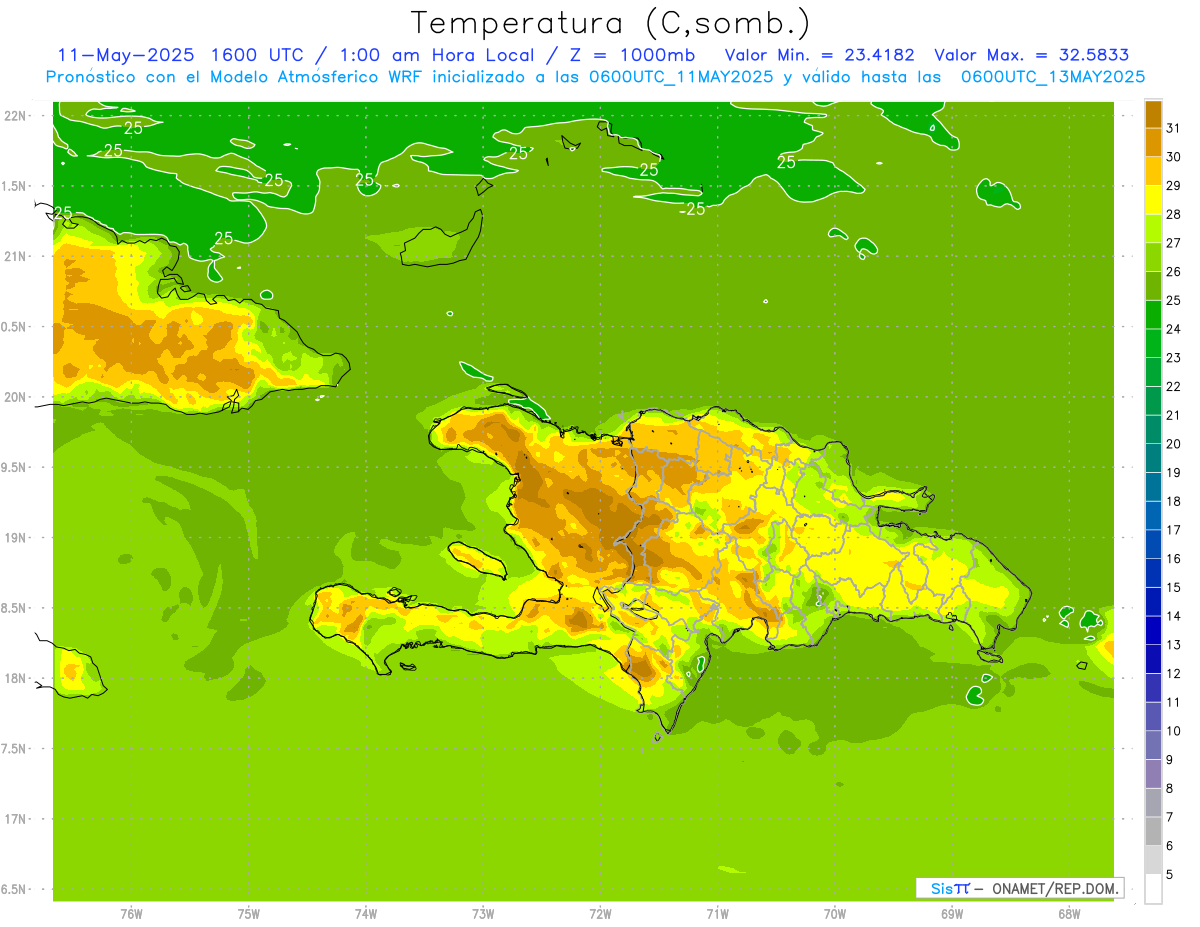1200x927 pixels.
Task: Click the "21N" latitude label
Action: [x=15, y=256]
